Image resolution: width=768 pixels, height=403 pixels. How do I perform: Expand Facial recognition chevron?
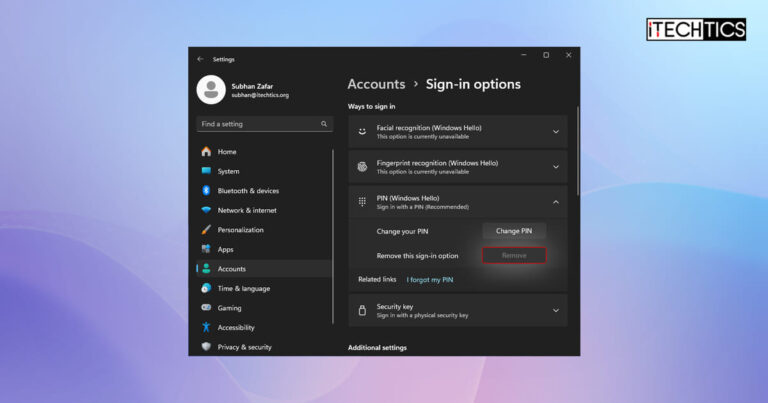pyautogui.click(x=556, y=131)
